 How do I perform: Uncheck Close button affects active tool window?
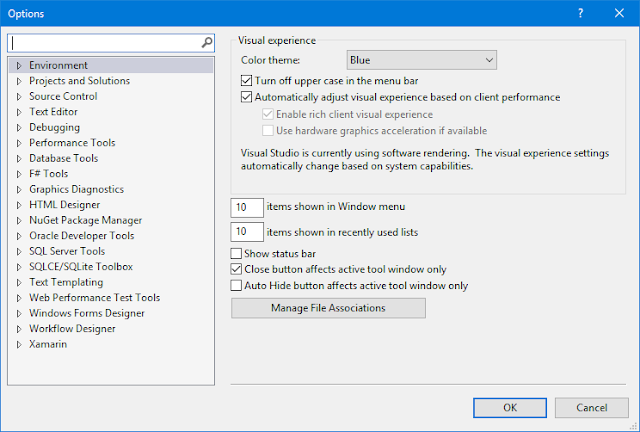pyautogui.click(x=236, y=269)
